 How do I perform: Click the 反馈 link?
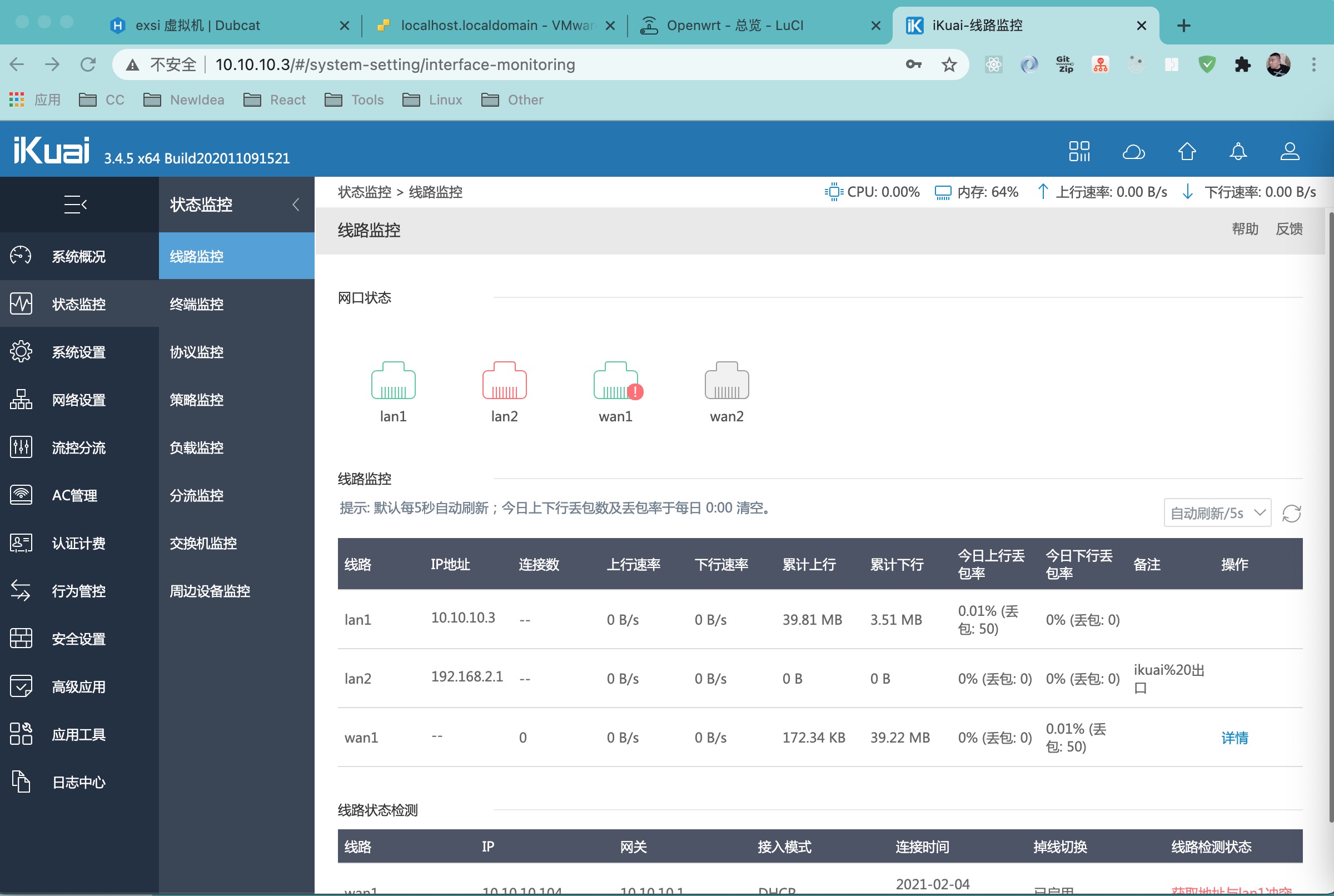click(1289, 229)
